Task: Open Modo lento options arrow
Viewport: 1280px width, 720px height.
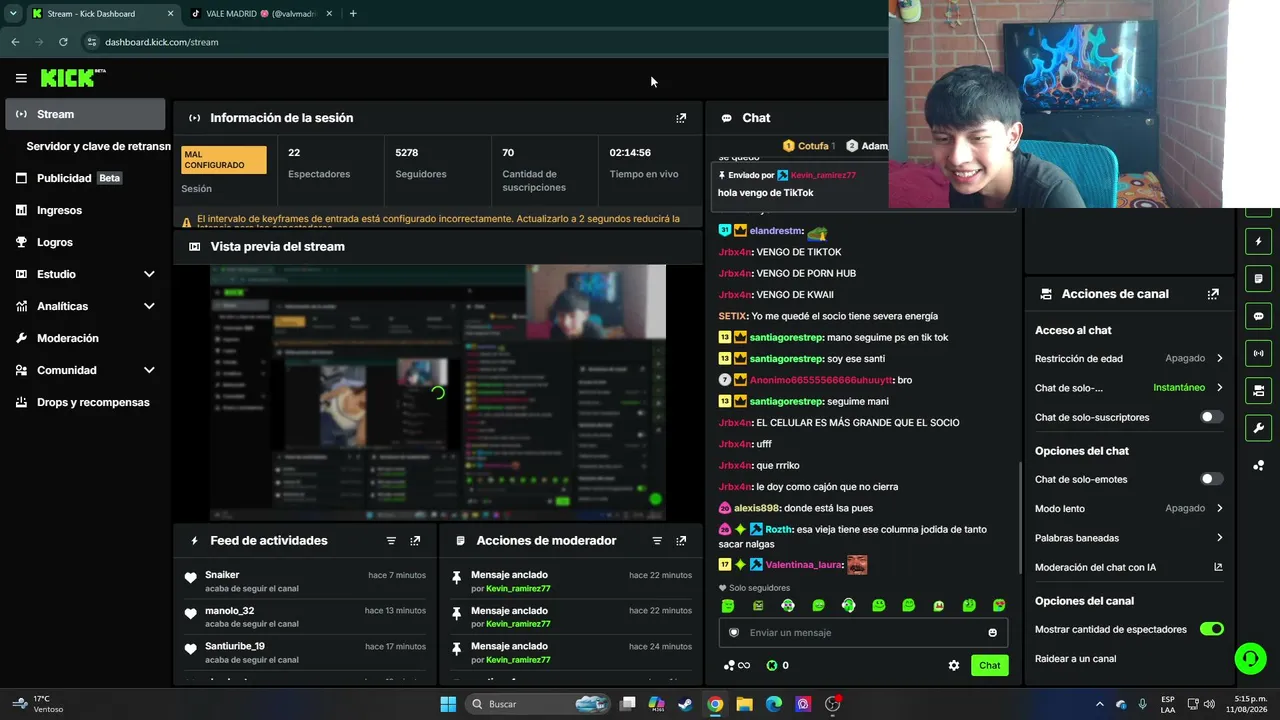Action: click(1220, 508)
